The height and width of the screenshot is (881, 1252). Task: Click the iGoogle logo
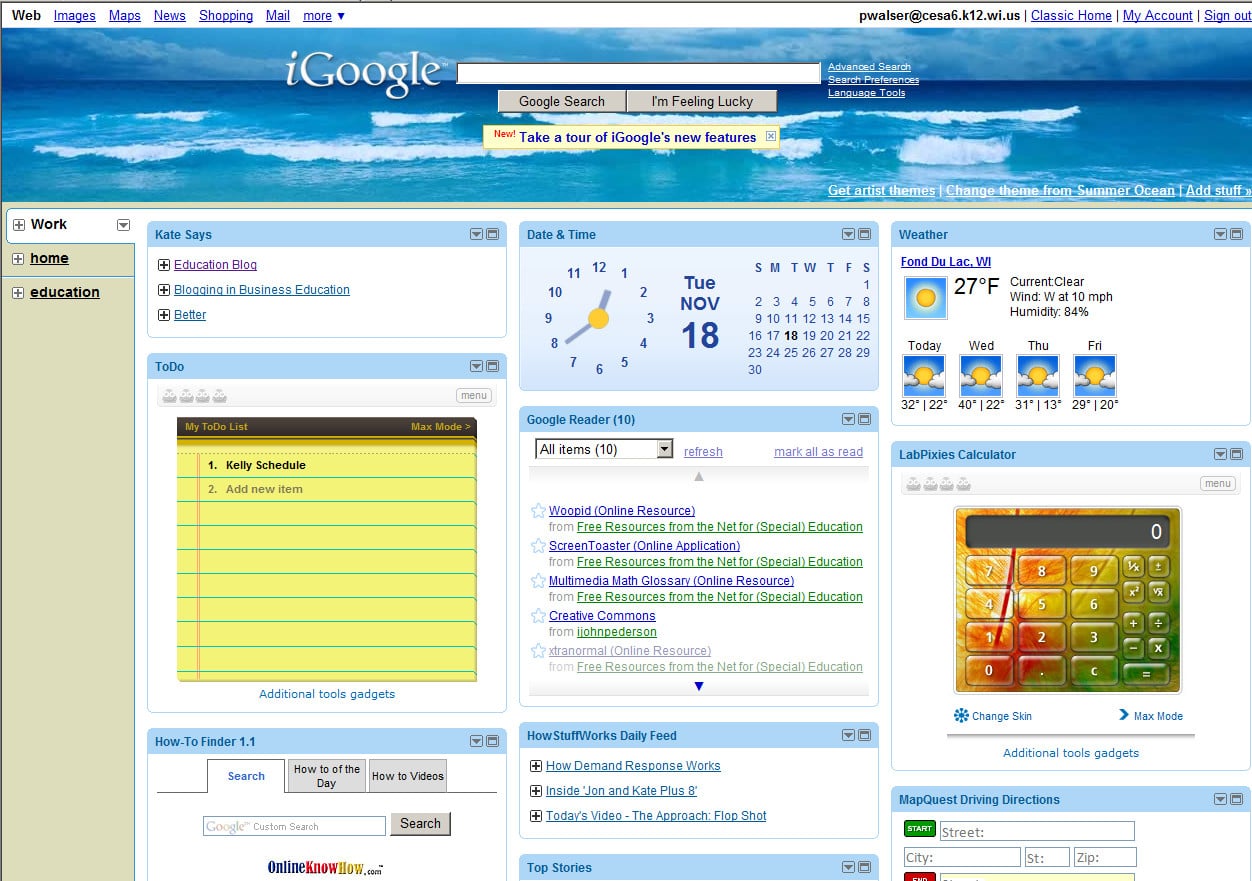tap(366, 72)
